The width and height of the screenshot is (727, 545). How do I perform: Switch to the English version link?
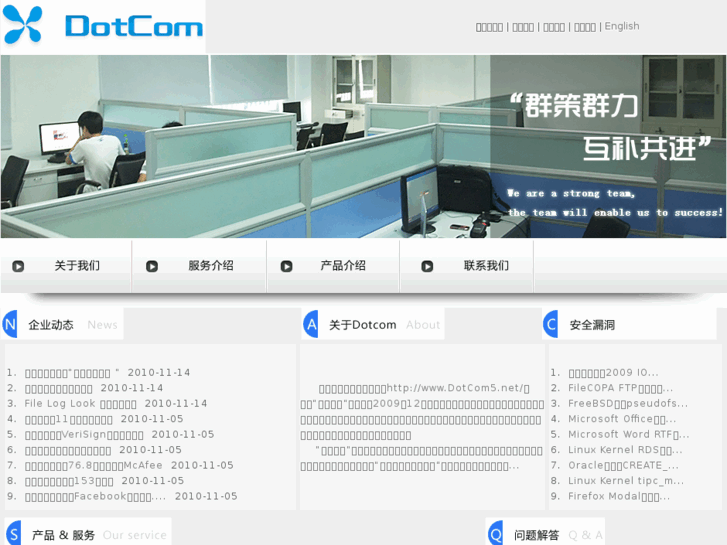622,26
